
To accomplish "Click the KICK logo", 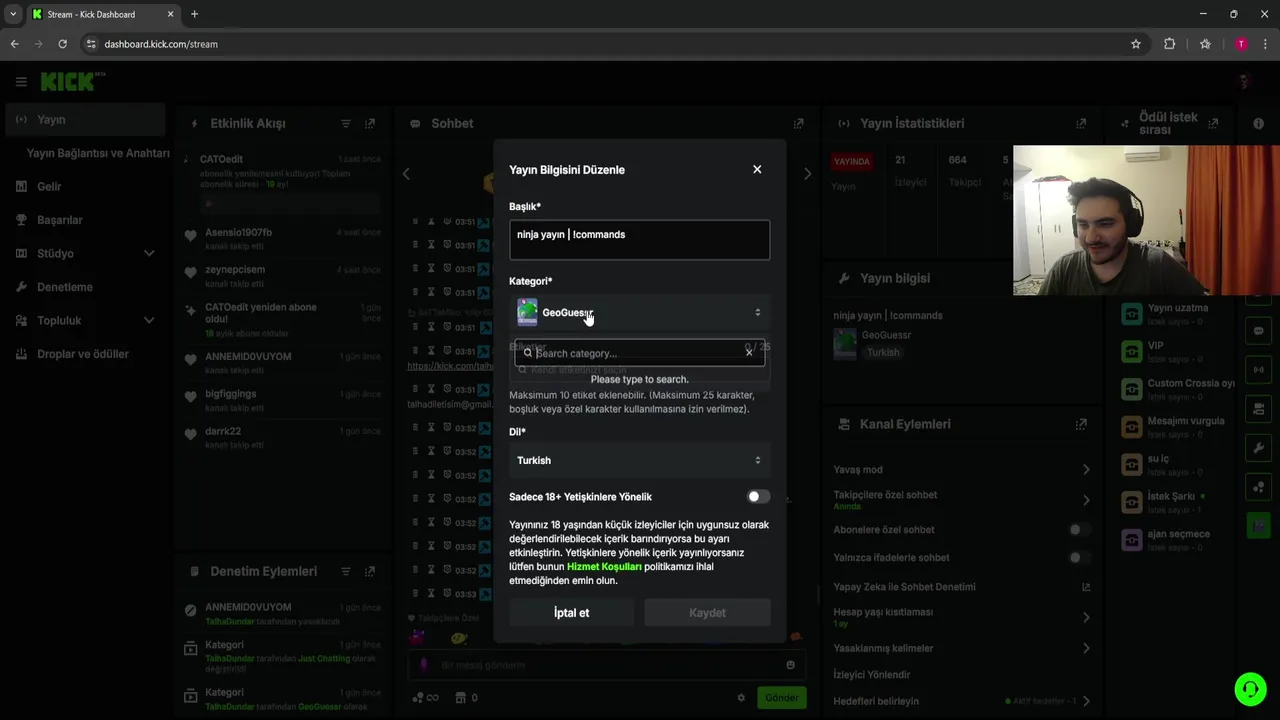I will tap(70, 82).
